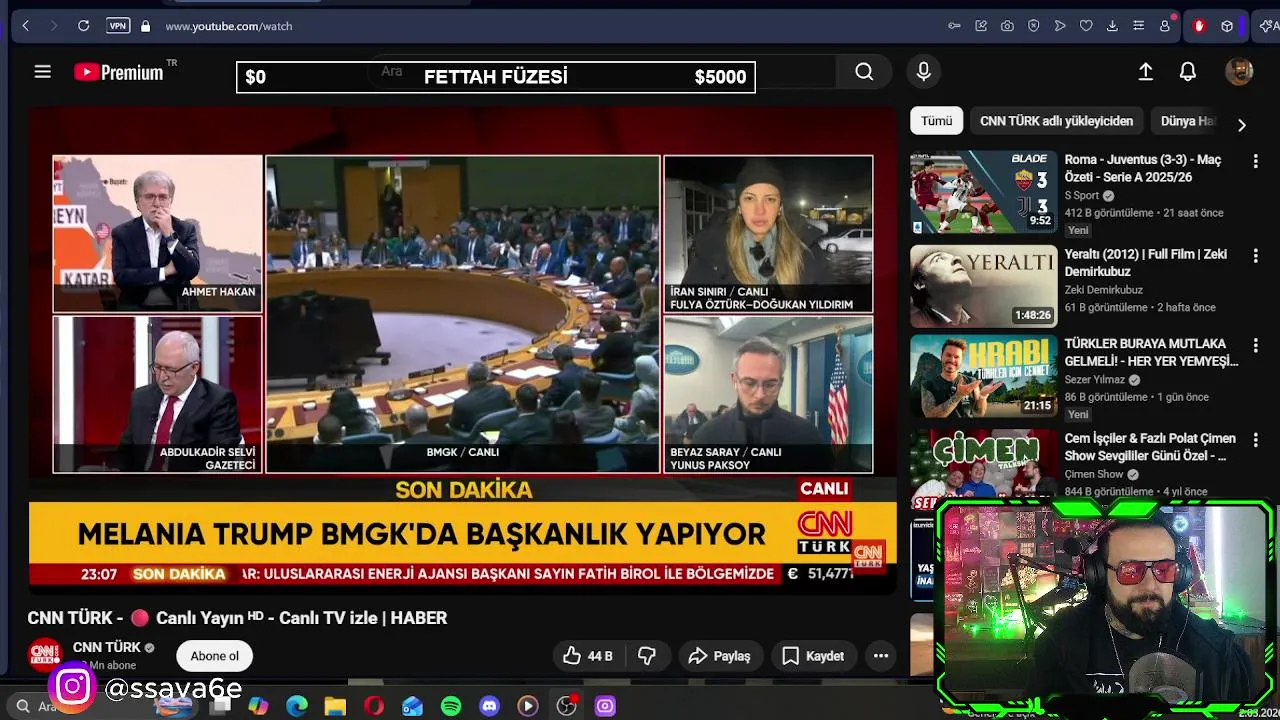Open the YouTube hamburger guide menu

pyautogui.click(x=42, y=72)
